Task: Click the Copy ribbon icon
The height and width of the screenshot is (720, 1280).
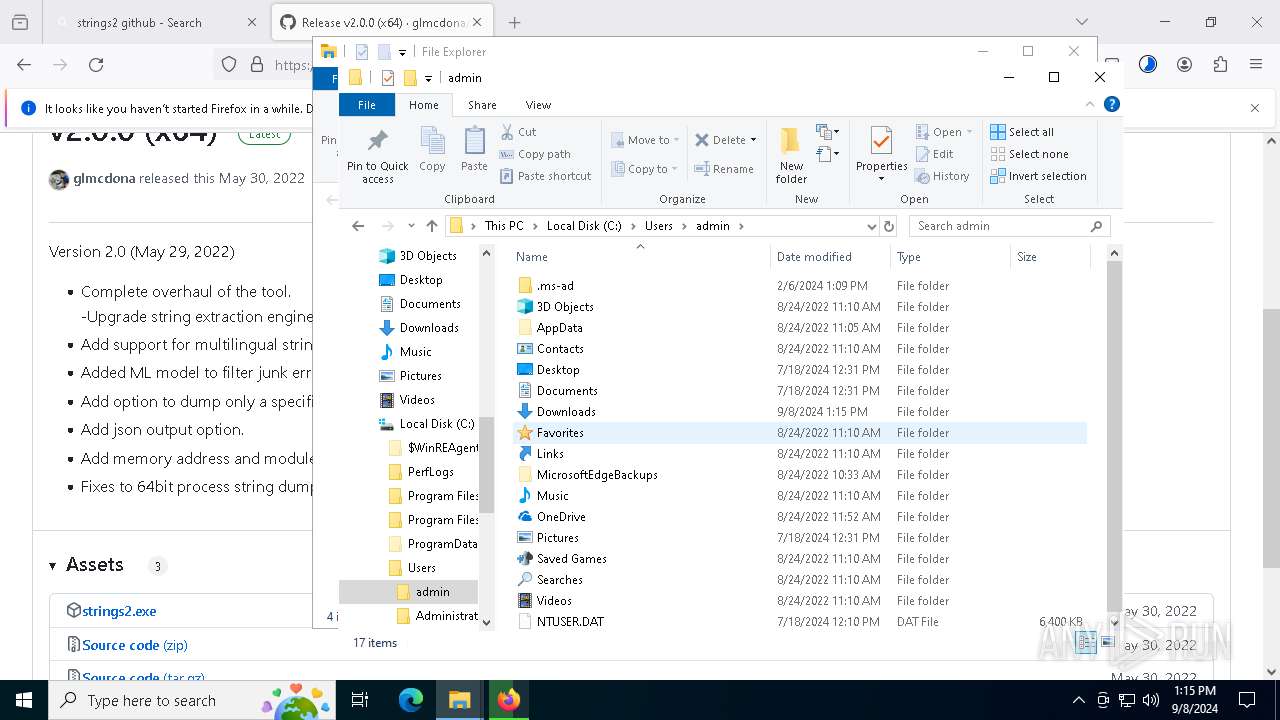Action: tap(432, 150)
